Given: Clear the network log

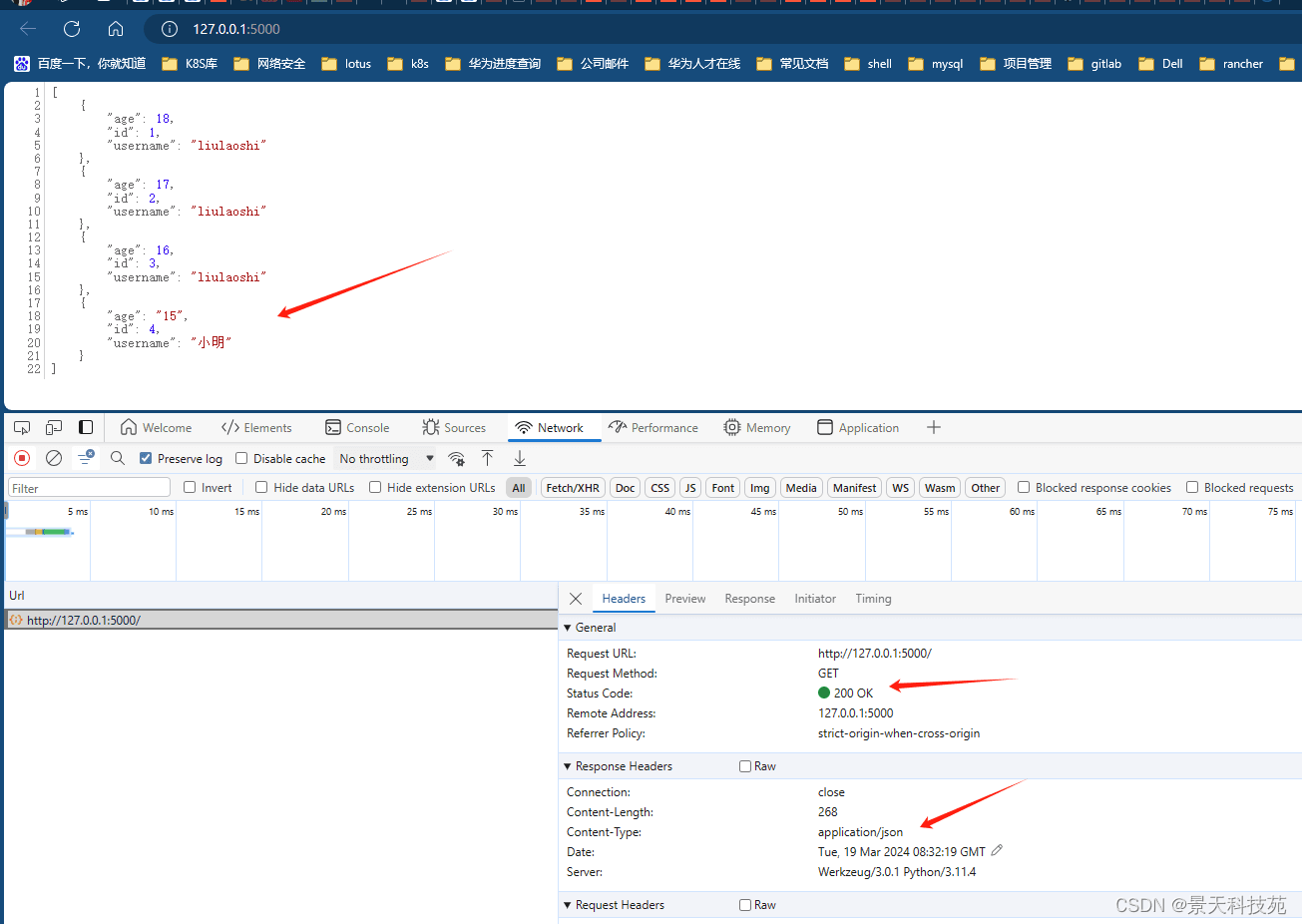Looking at the screenshot, I should pyautogui.click(x=54, y=458).
